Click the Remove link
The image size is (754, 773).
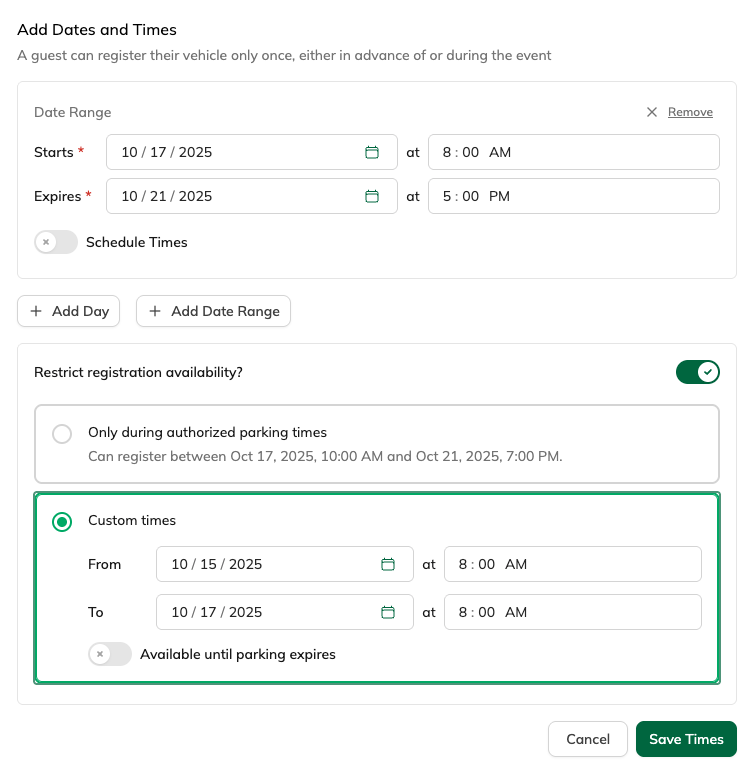coord(690,112)
